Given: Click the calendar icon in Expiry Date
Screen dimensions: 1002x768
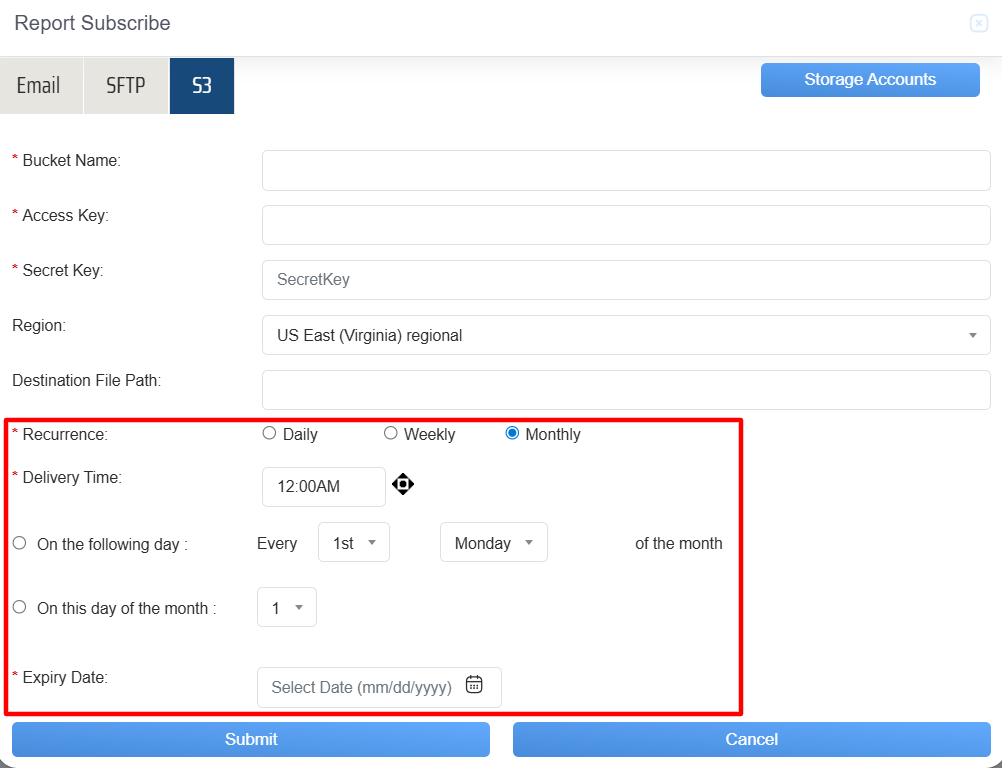Looking at the screenshot, I should point(474,685).
